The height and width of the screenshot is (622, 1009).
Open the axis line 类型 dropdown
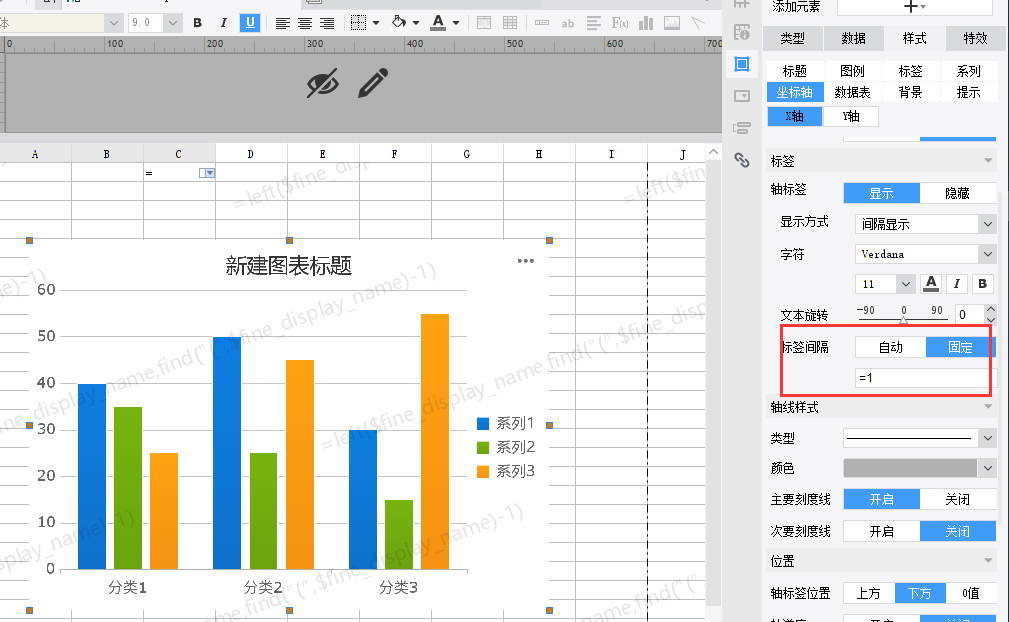pos(920,438)
